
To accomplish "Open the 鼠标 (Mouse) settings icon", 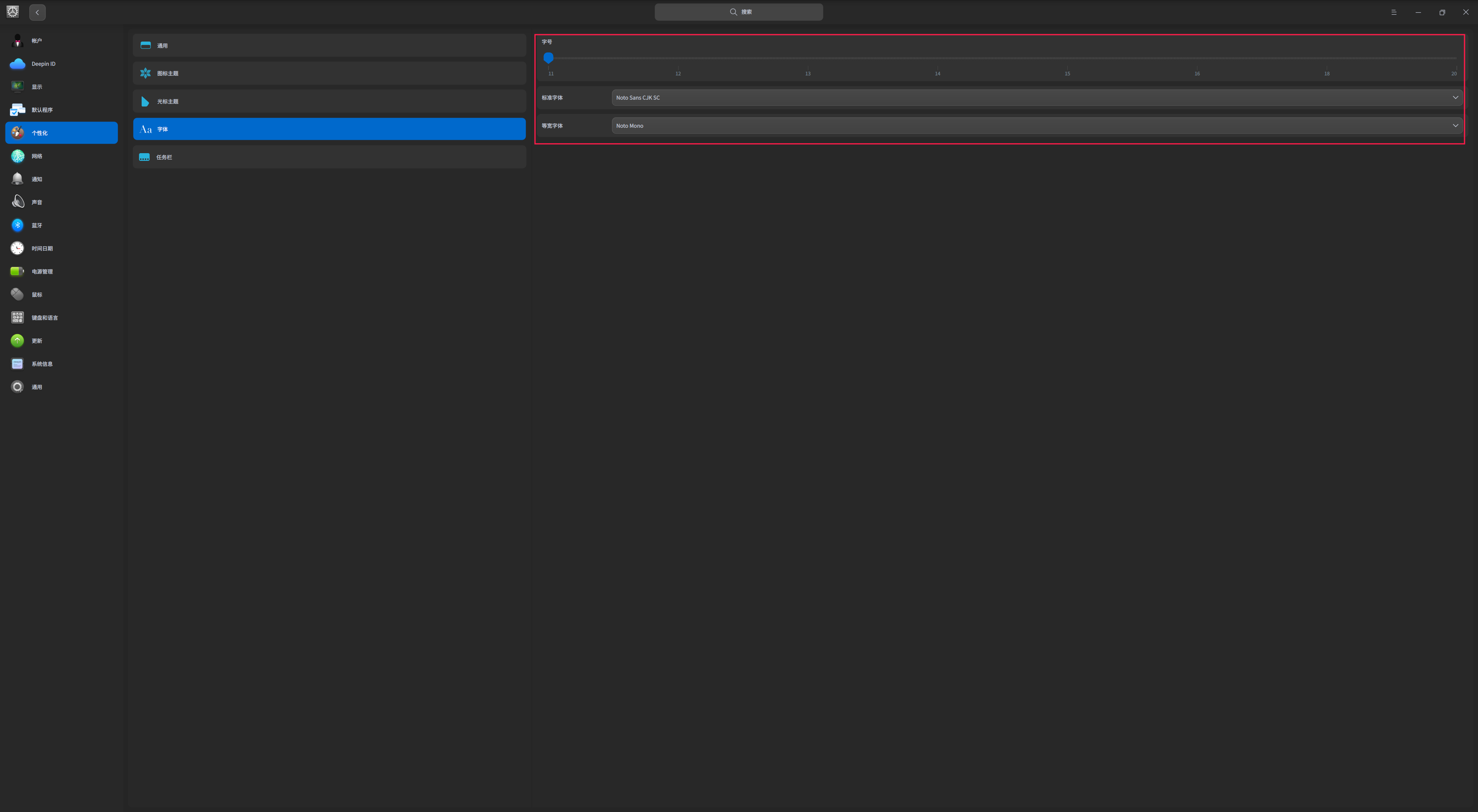I will (17, 294).
